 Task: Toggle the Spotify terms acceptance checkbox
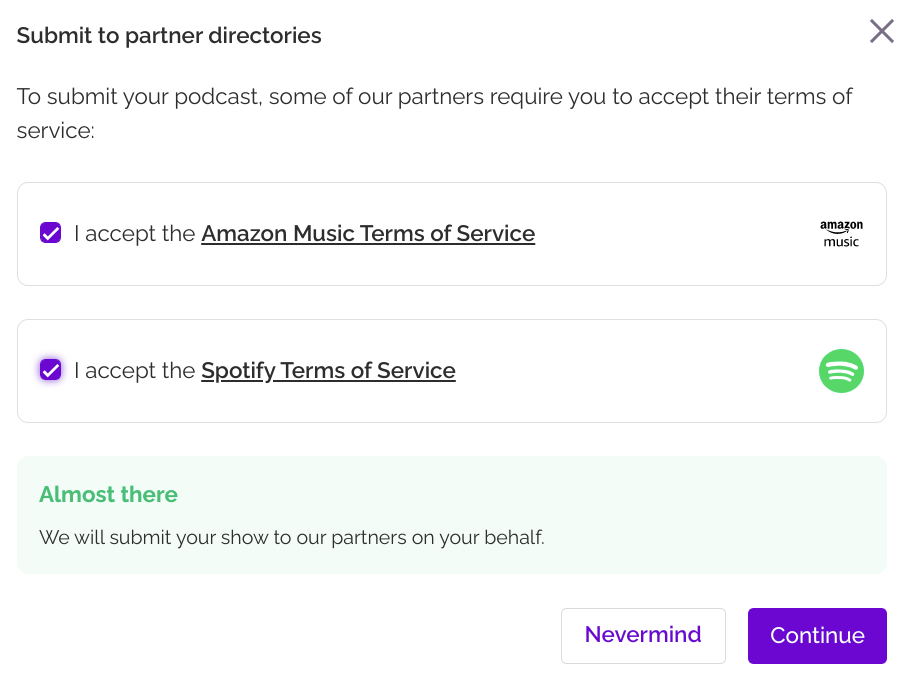click(x=50, y=370)
